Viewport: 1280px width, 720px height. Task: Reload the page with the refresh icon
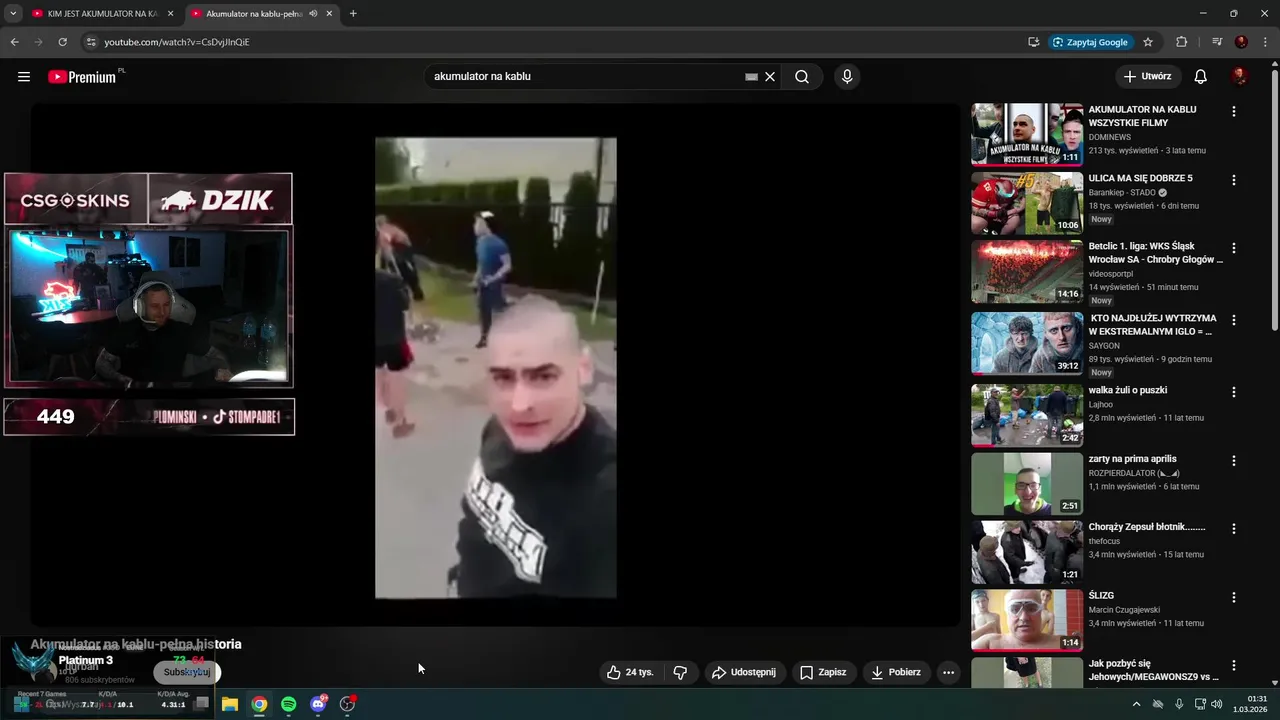tap(62, 42)
